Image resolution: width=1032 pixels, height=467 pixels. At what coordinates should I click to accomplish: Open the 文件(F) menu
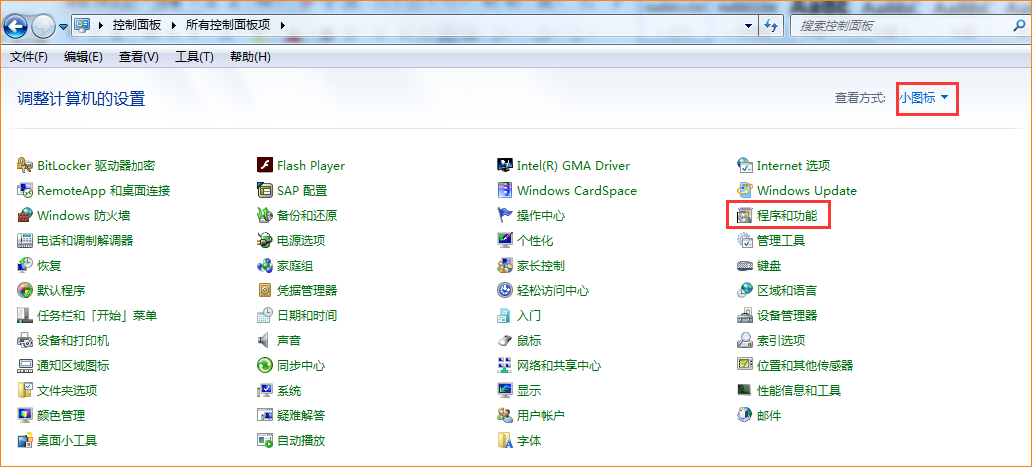tap(29, 57)
